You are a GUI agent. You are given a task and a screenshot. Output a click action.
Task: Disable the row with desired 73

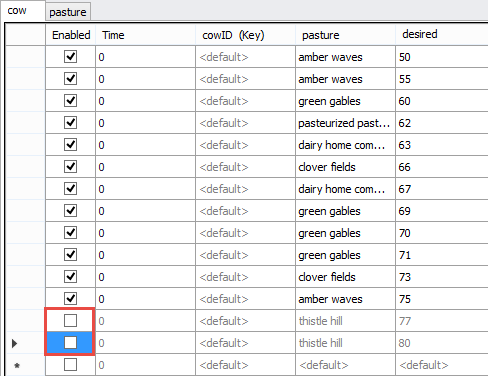point(70,277)
